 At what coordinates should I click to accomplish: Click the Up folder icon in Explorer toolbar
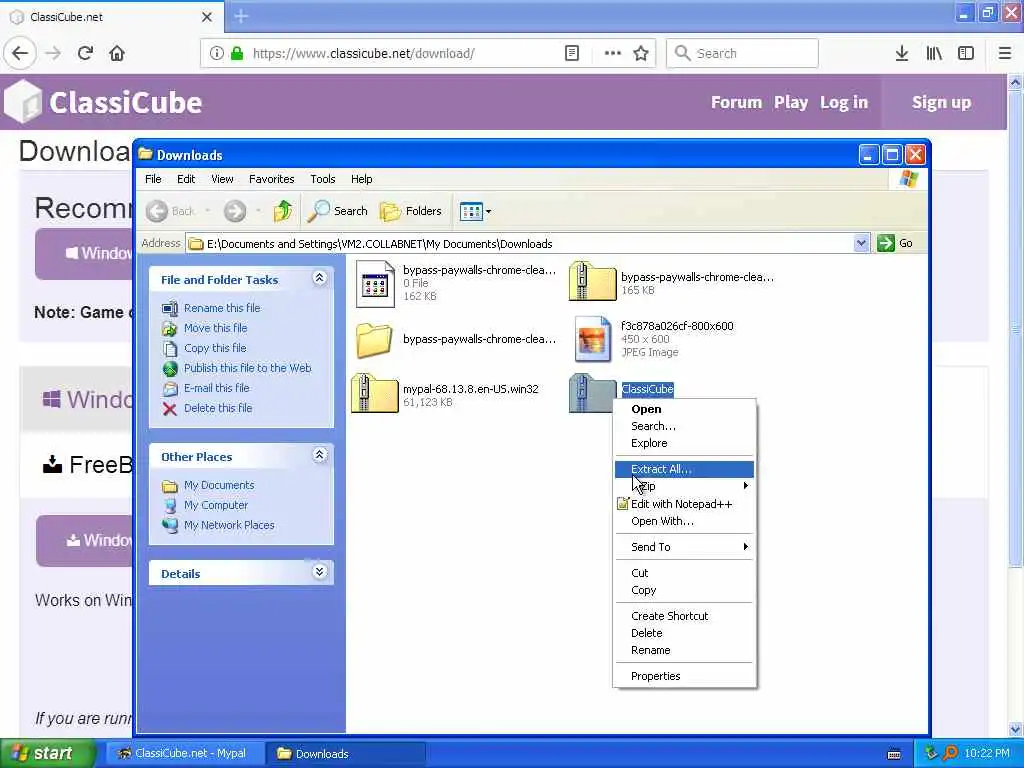tap(283, 211)
